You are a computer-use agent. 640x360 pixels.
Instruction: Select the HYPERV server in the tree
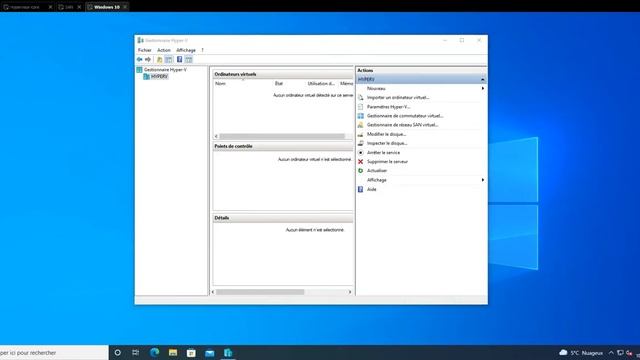coord(159,77)
